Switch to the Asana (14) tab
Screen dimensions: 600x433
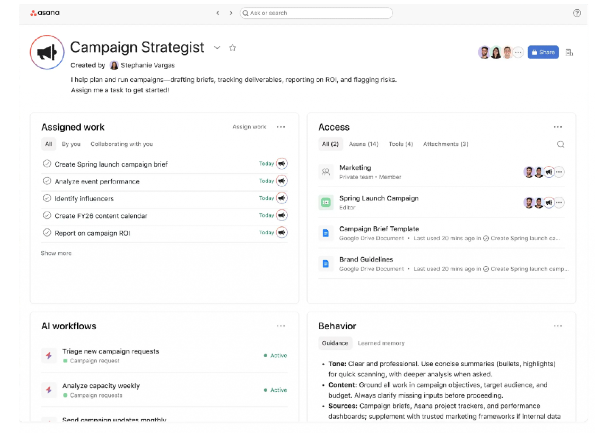tap(364, 144)
